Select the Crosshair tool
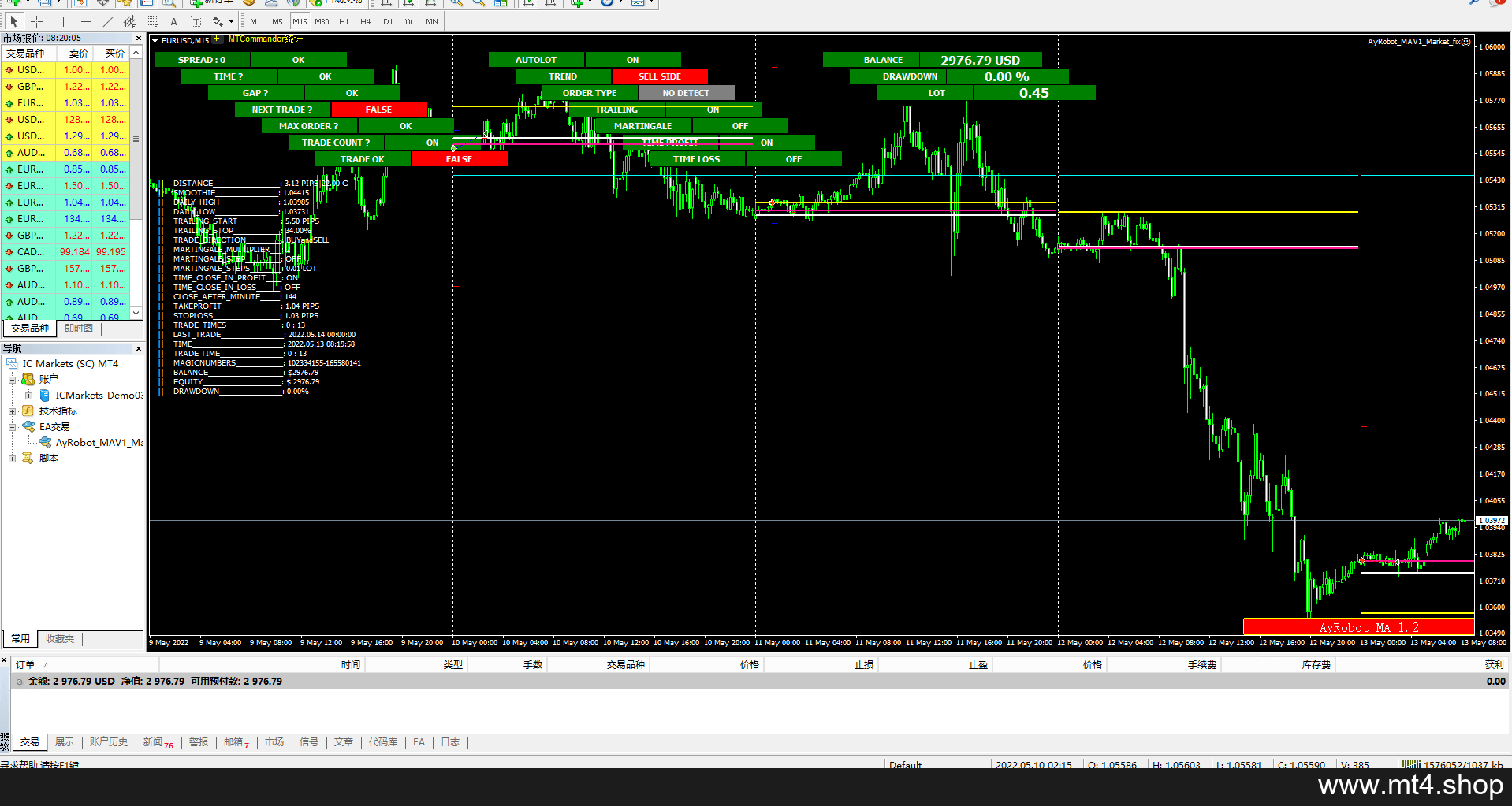Viewport: 1512px width, 806px height. [36, 21]
